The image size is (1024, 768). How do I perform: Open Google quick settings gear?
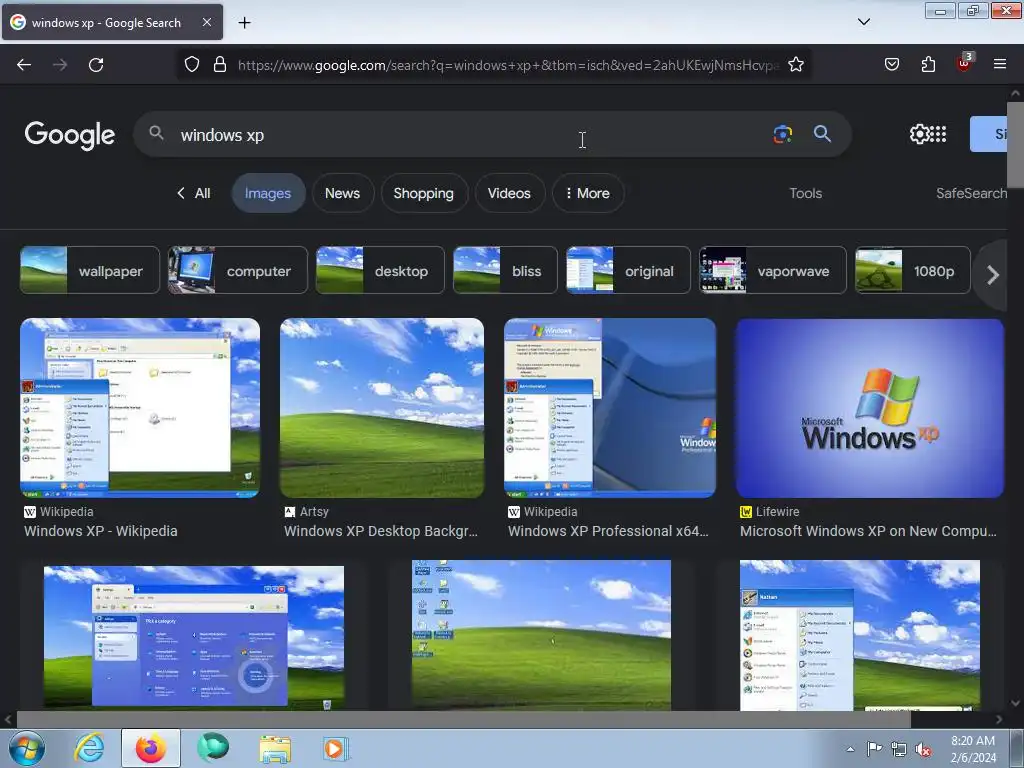click(918, 134)
